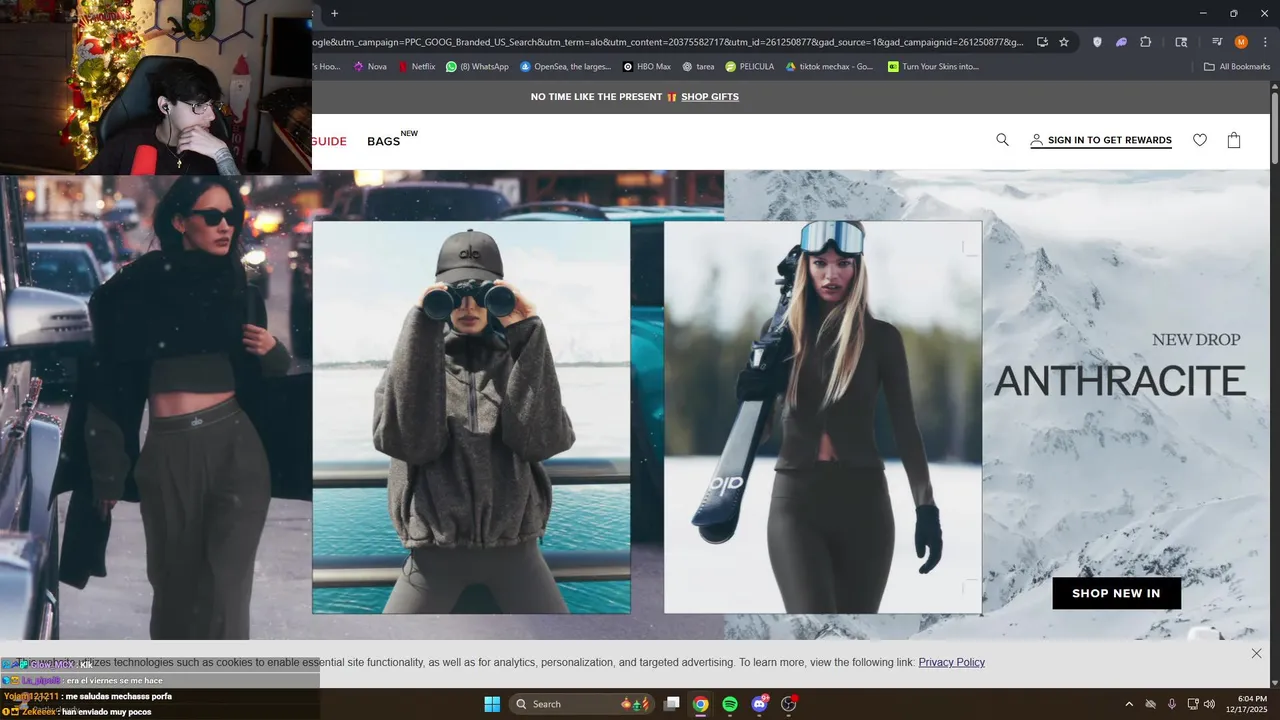The height and width of the screenshot is (720, 1280).
Task: Click Sign In To Get Rewards link
Action: point(1101,141)
